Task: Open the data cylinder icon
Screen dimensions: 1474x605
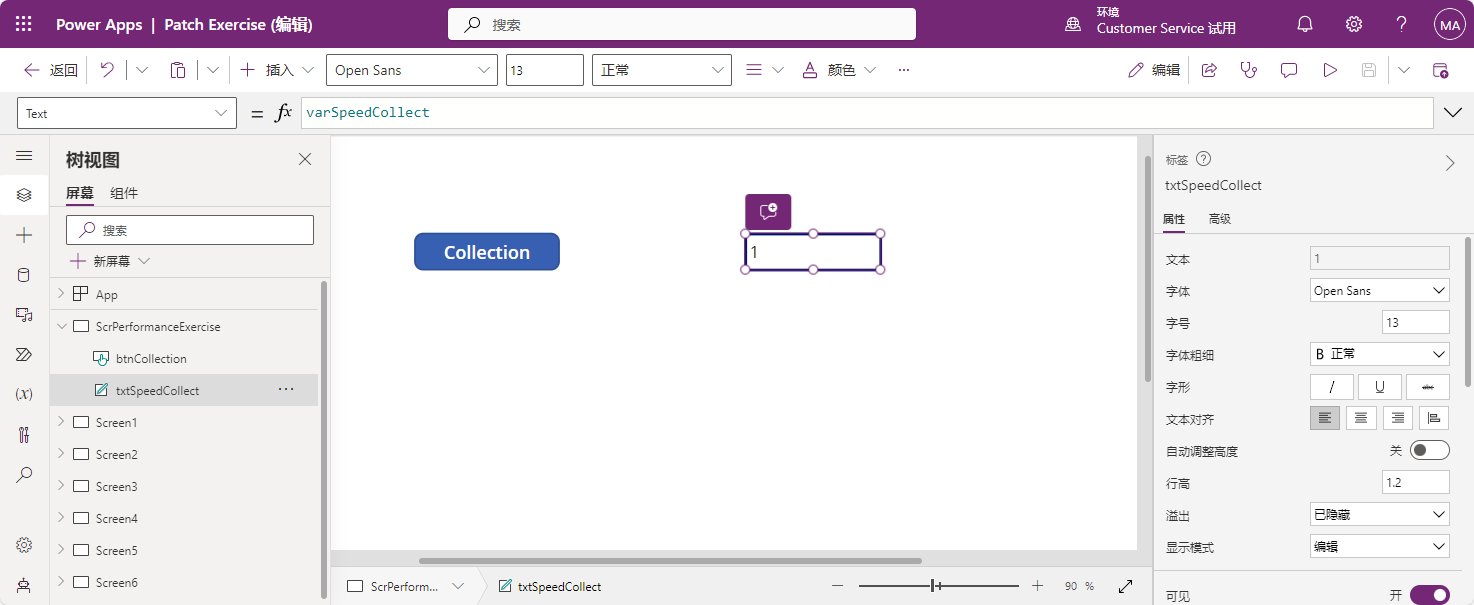Action: coord(24,275)
